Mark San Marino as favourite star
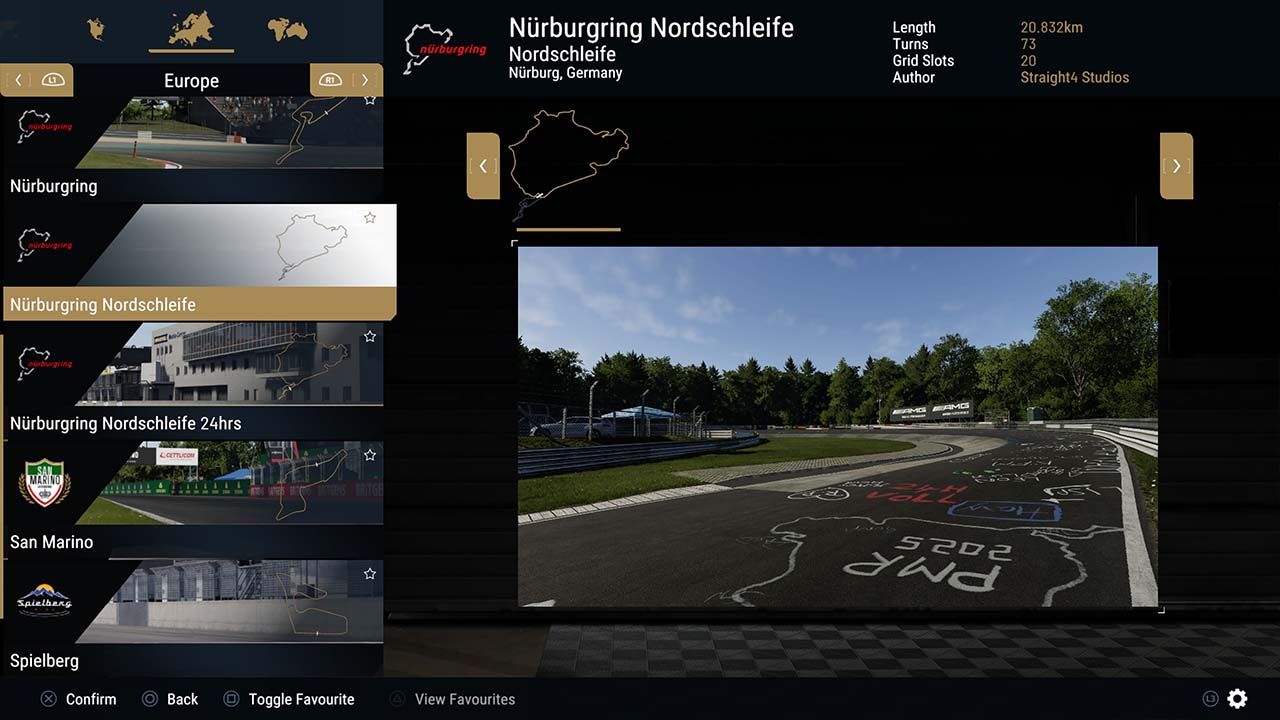Image resolution: width=1280 pixels, height=720 pixels. pos(370,454)
